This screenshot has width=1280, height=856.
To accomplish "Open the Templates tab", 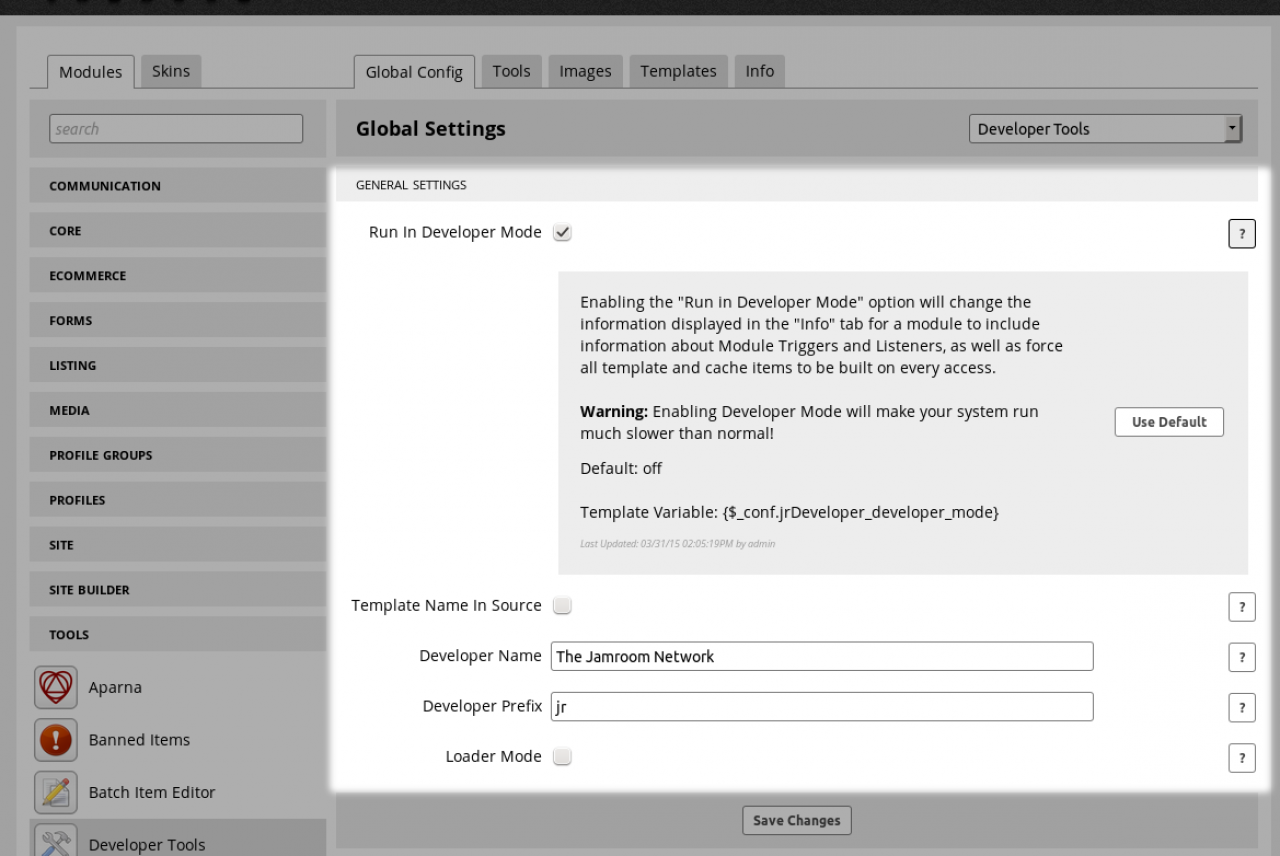I will tap(678, 71).
